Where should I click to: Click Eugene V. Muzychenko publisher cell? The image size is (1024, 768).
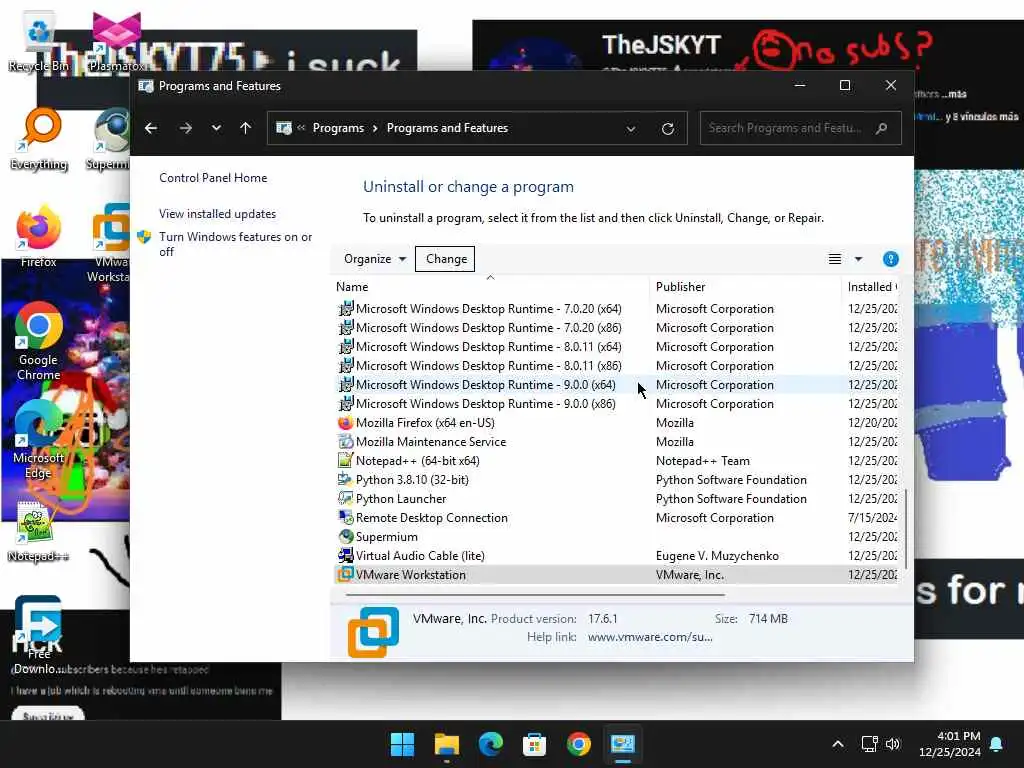[717, 556]
